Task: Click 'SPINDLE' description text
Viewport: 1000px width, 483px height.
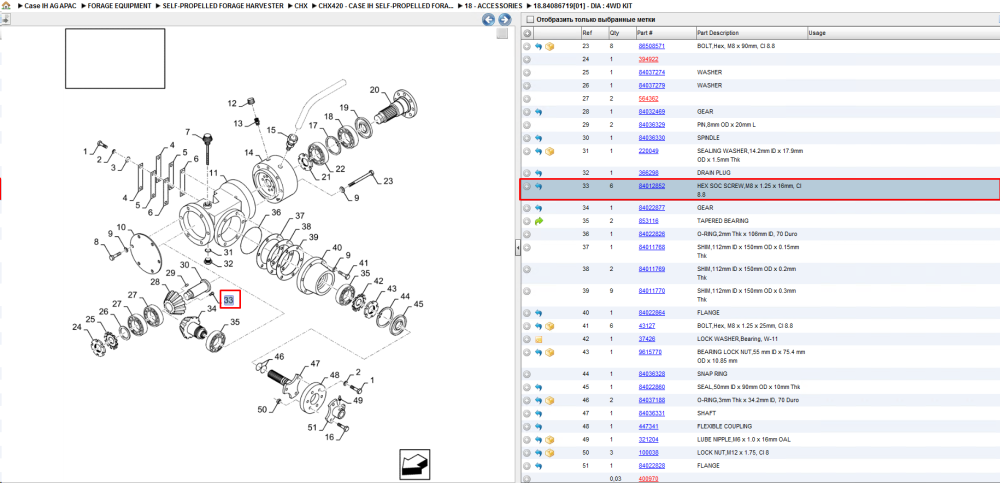Action: 708,138
